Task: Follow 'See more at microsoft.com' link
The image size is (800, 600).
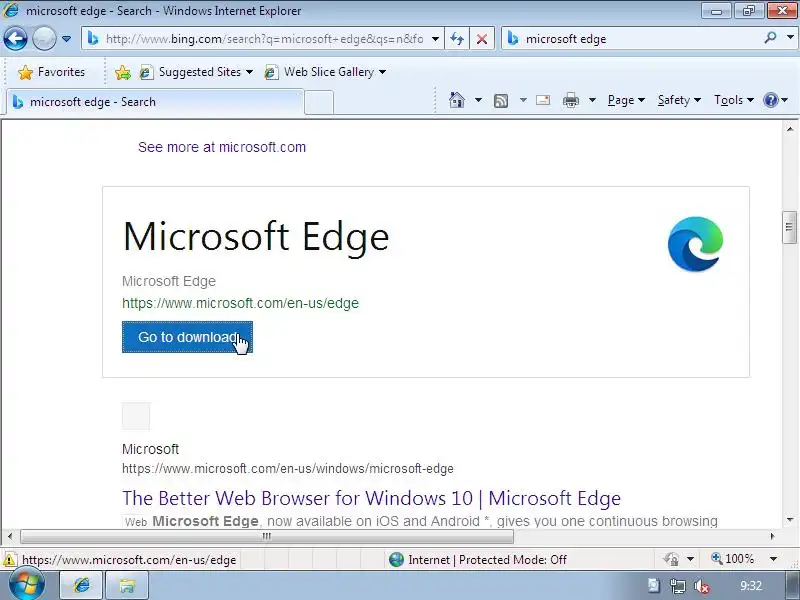Action: click(x=222, y=147)
